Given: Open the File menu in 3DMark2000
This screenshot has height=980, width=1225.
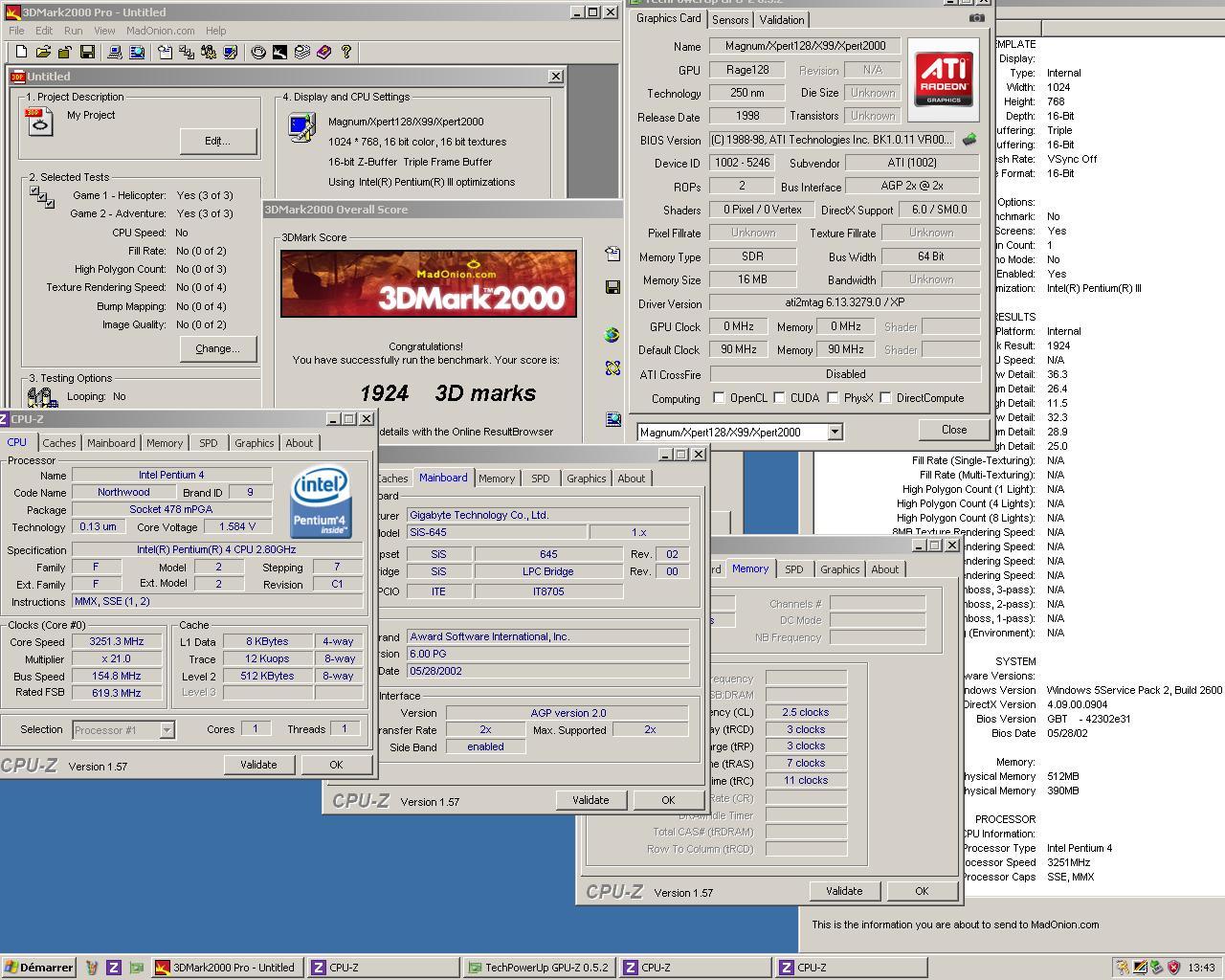Looking at the screenshot, I should 16,31.
